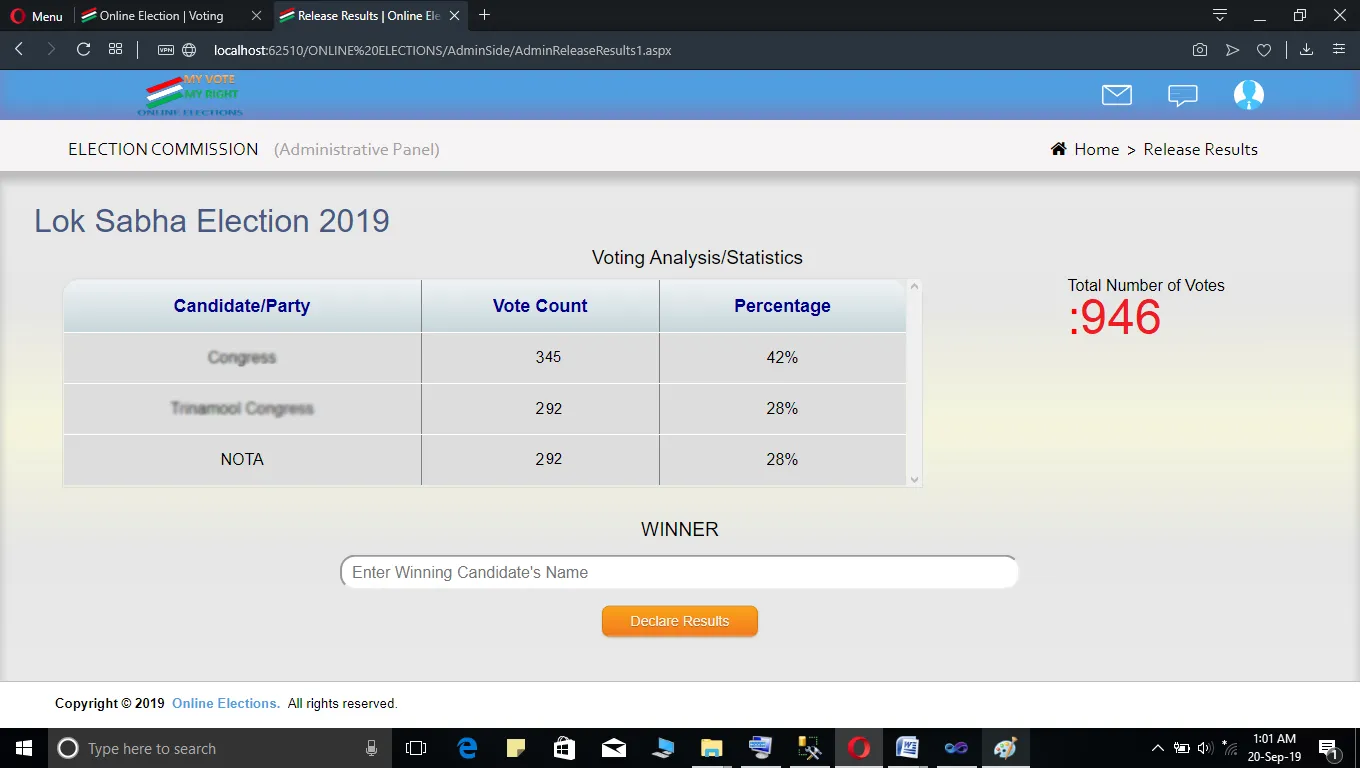Open the personal news send icon
This screenshot has width=1360, height=768.
1232,50
